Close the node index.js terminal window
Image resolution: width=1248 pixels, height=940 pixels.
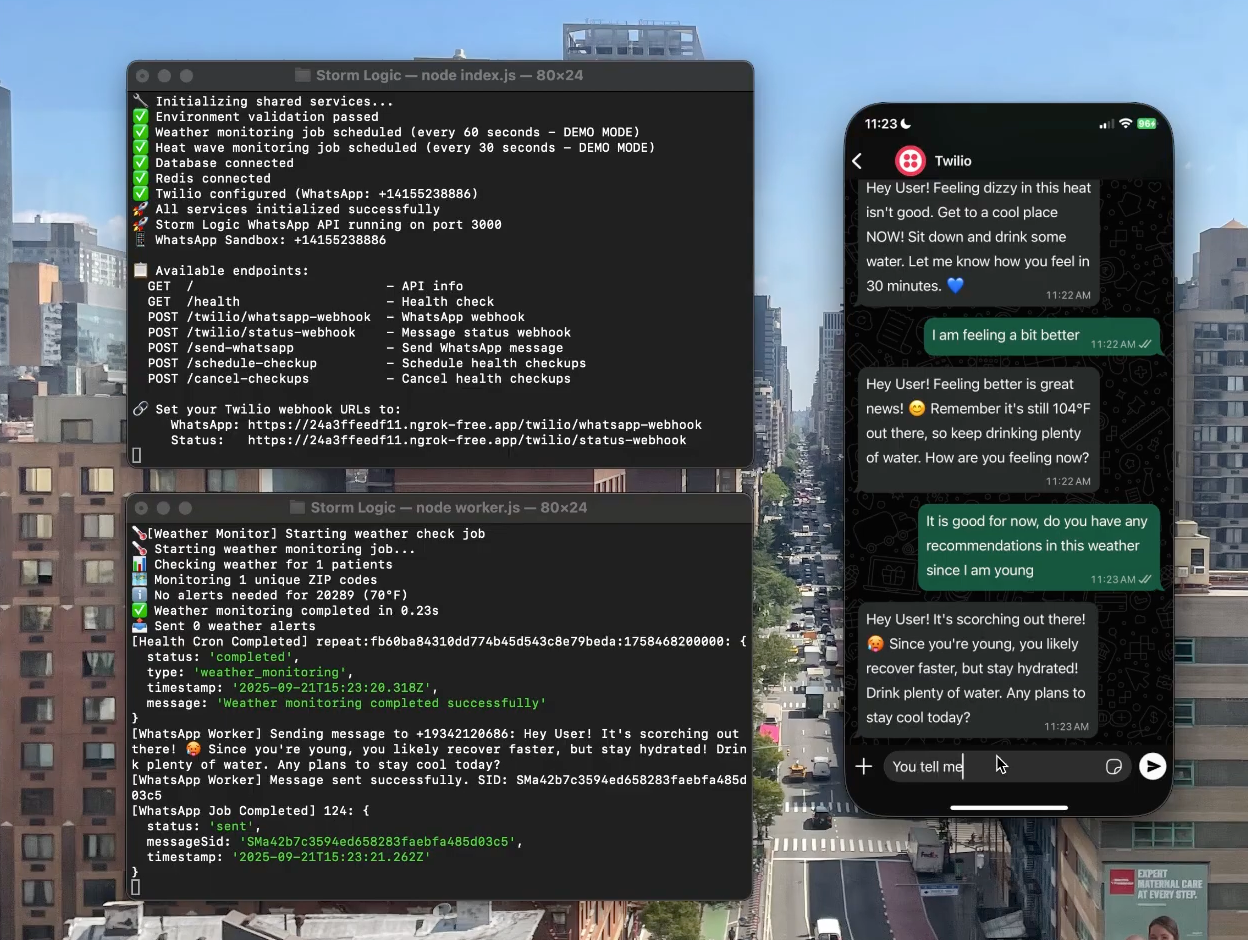tap(142, 76)
